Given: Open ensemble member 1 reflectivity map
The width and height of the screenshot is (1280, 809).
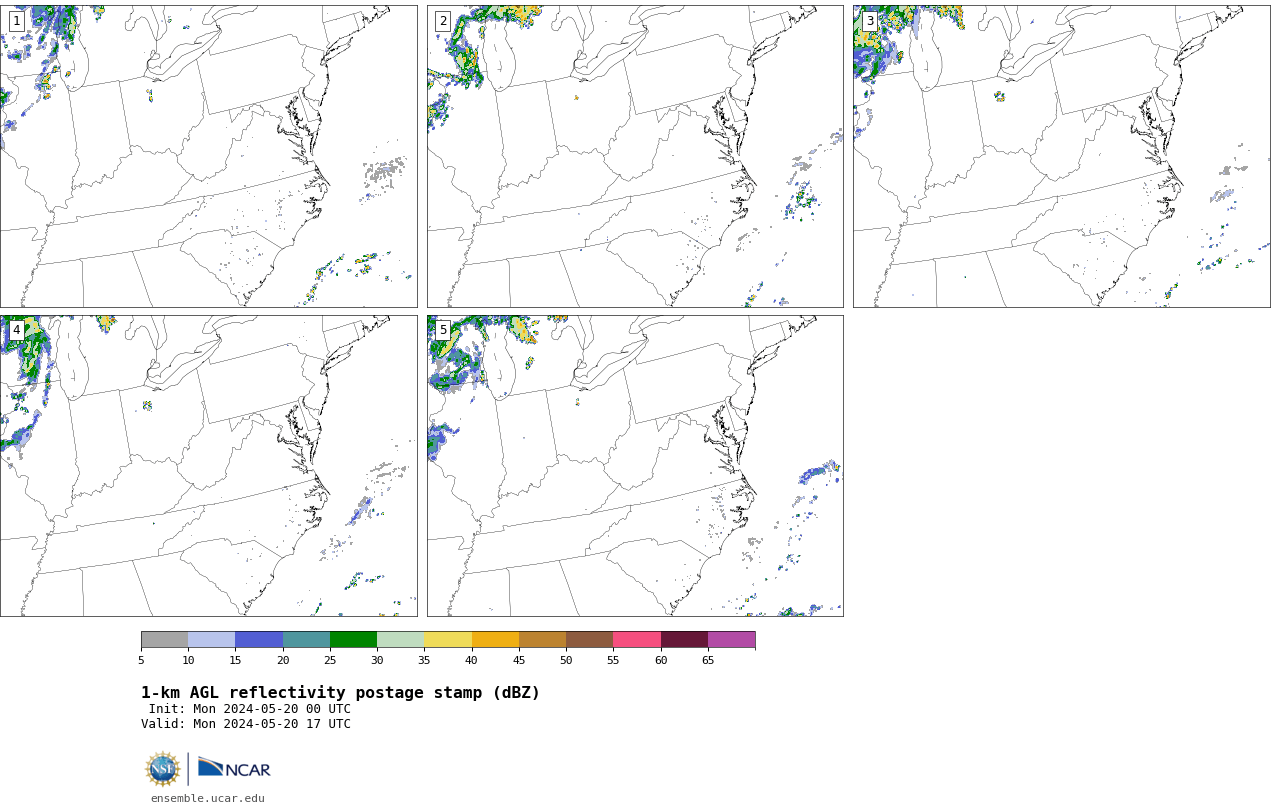Looking at the screenshot, I should (208, 156).
